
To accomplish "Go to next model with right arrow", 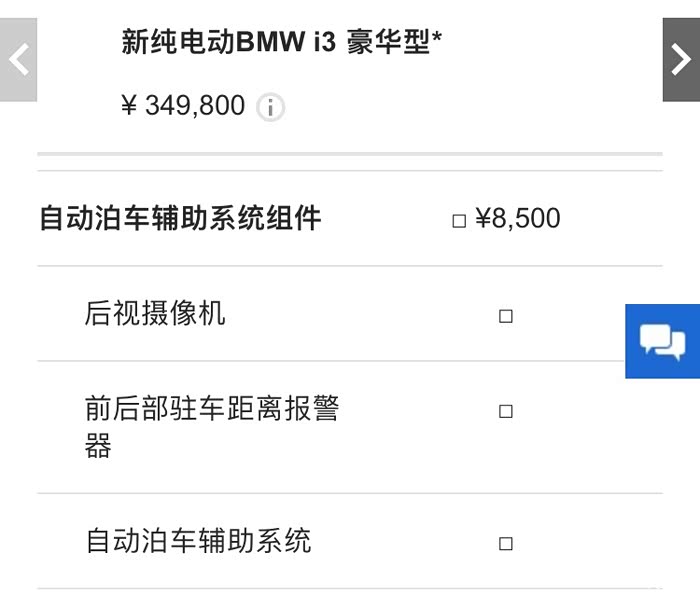I will pyautogui.click(x=681, y=59).
